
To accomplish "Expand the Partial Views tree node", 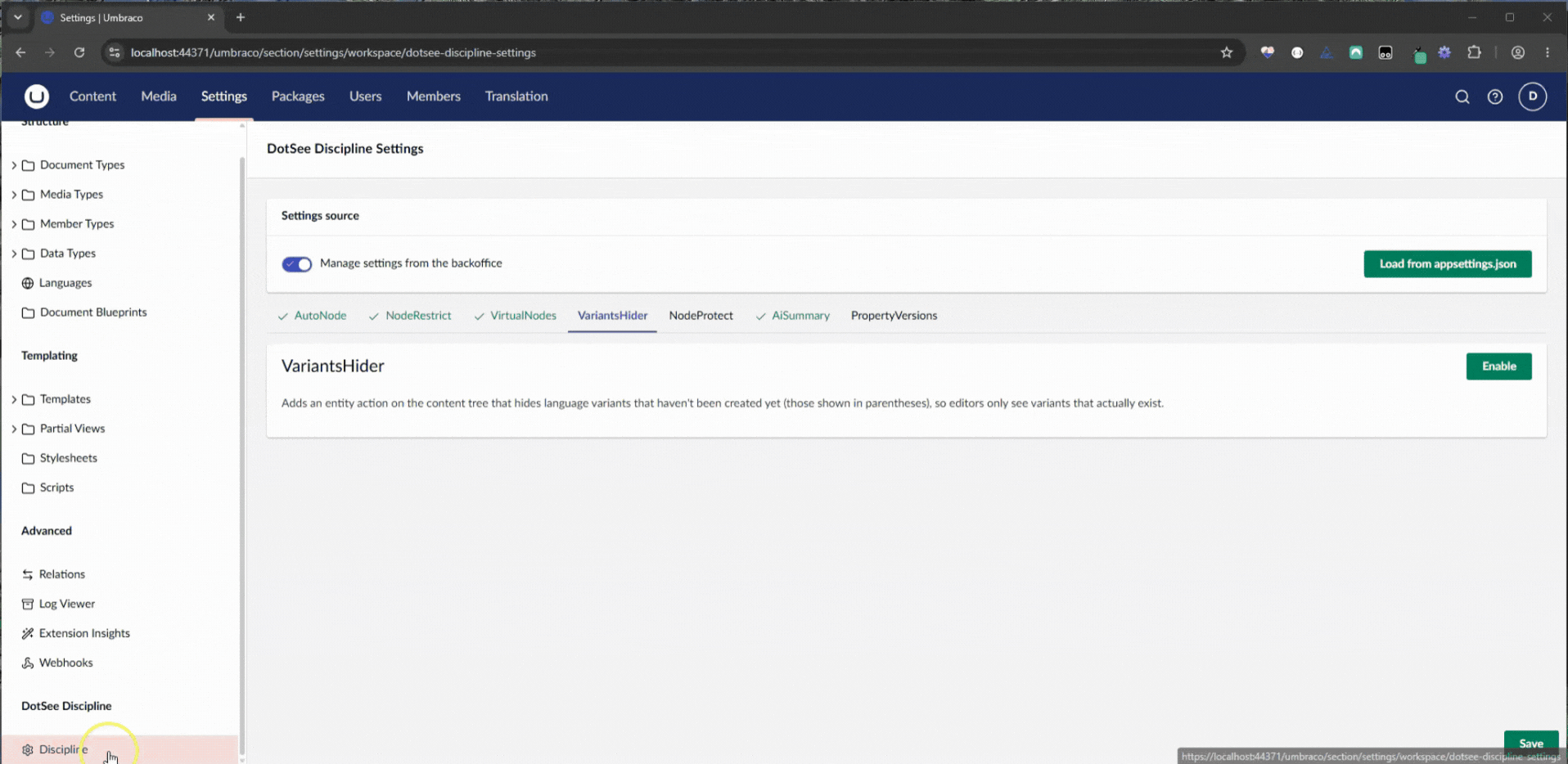I will pos(14,429).
